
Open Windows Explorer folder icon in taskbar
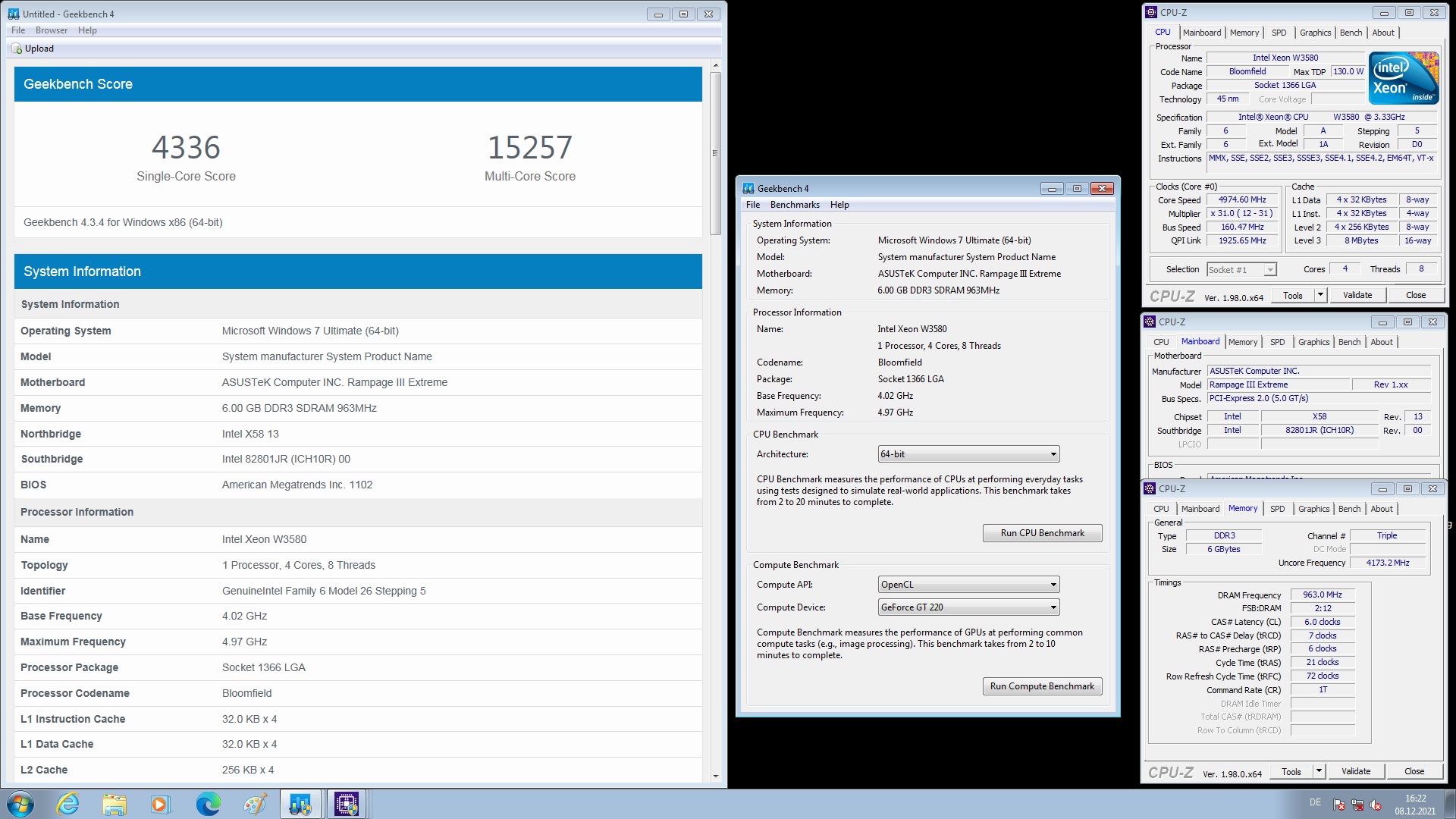point(115,804)
